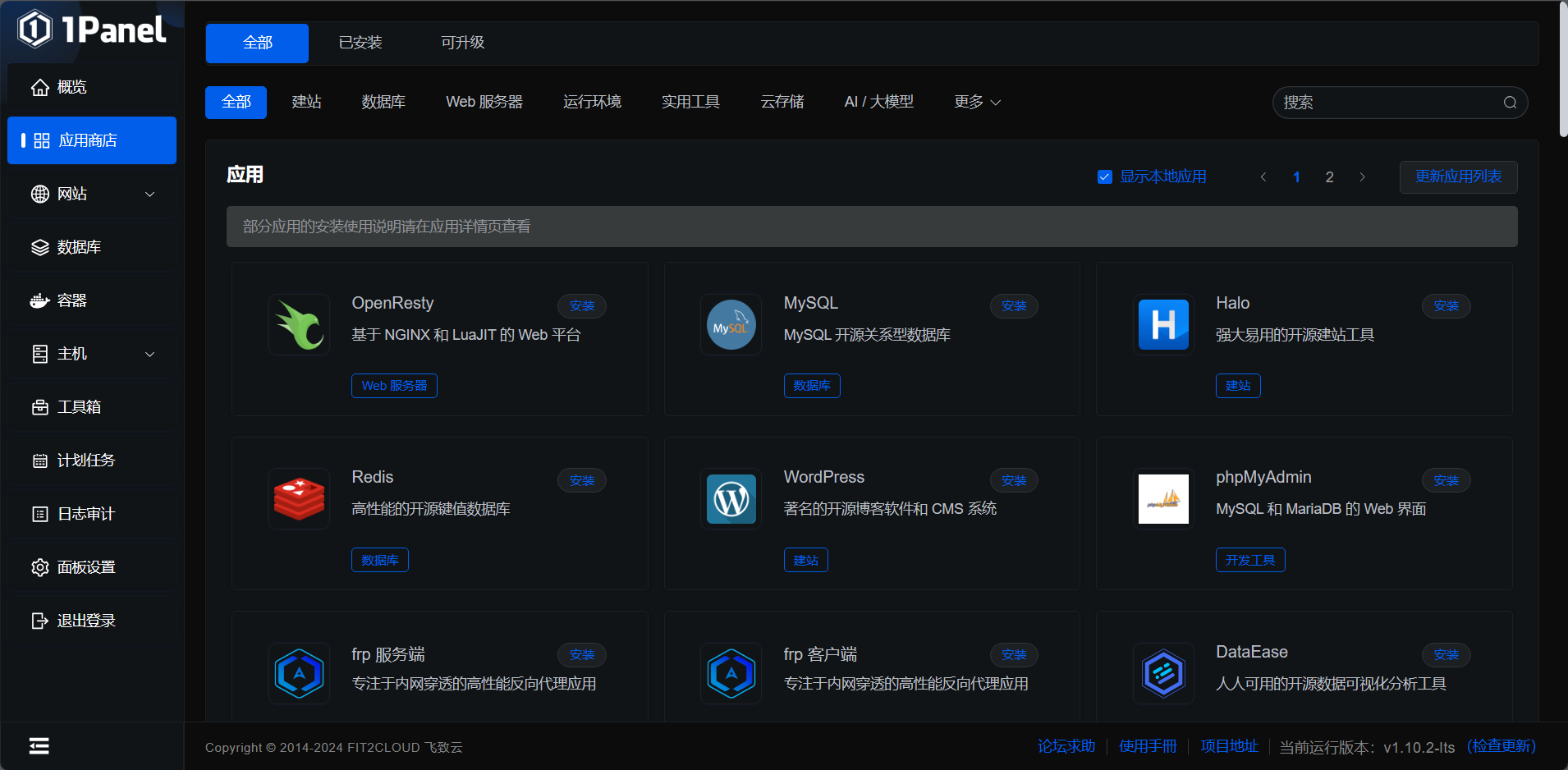The image size is (1568, 770).
Task: Click the Web 服务器 tag on OpenResty
Action: pos(394,386)
